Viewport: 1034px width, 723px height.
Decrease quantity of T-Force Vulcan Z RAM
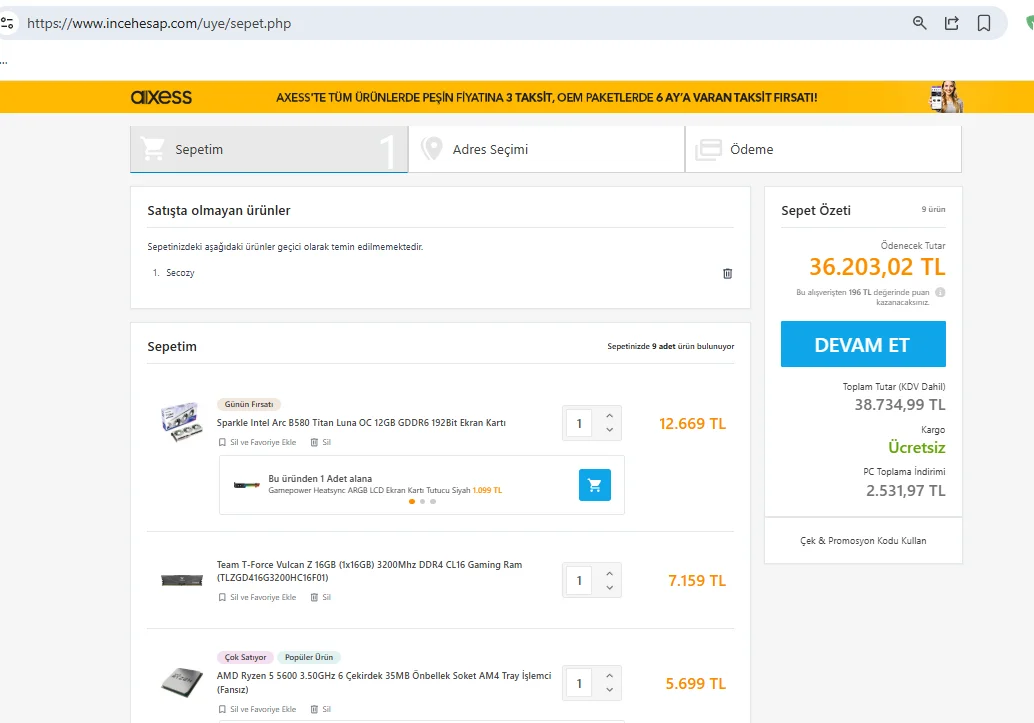click(x=609, y=588)
